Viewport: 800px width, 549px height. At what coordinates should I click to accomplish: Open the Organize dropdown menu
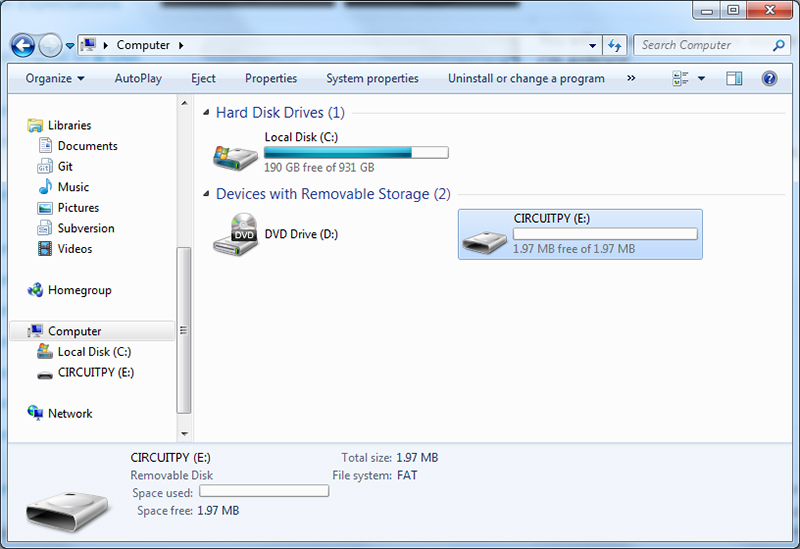pyautogui.click(x=55, y=78)
